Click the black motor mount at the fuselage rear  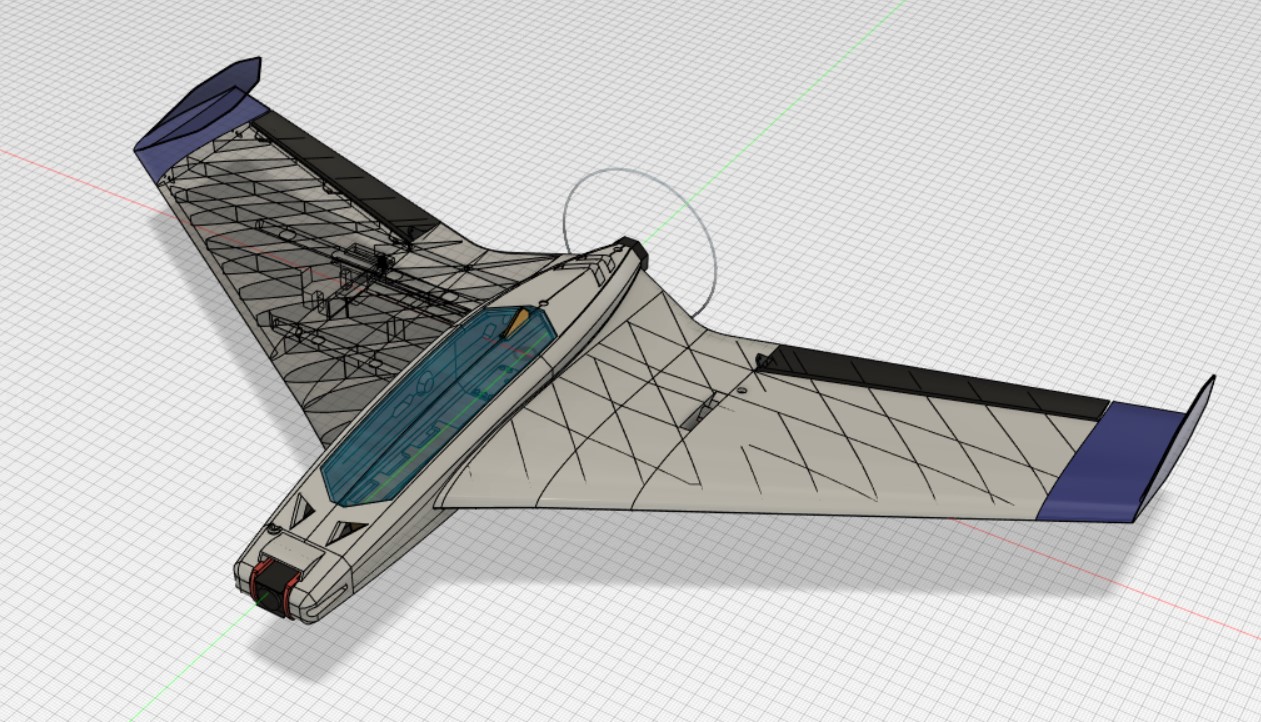click(631, 251)
